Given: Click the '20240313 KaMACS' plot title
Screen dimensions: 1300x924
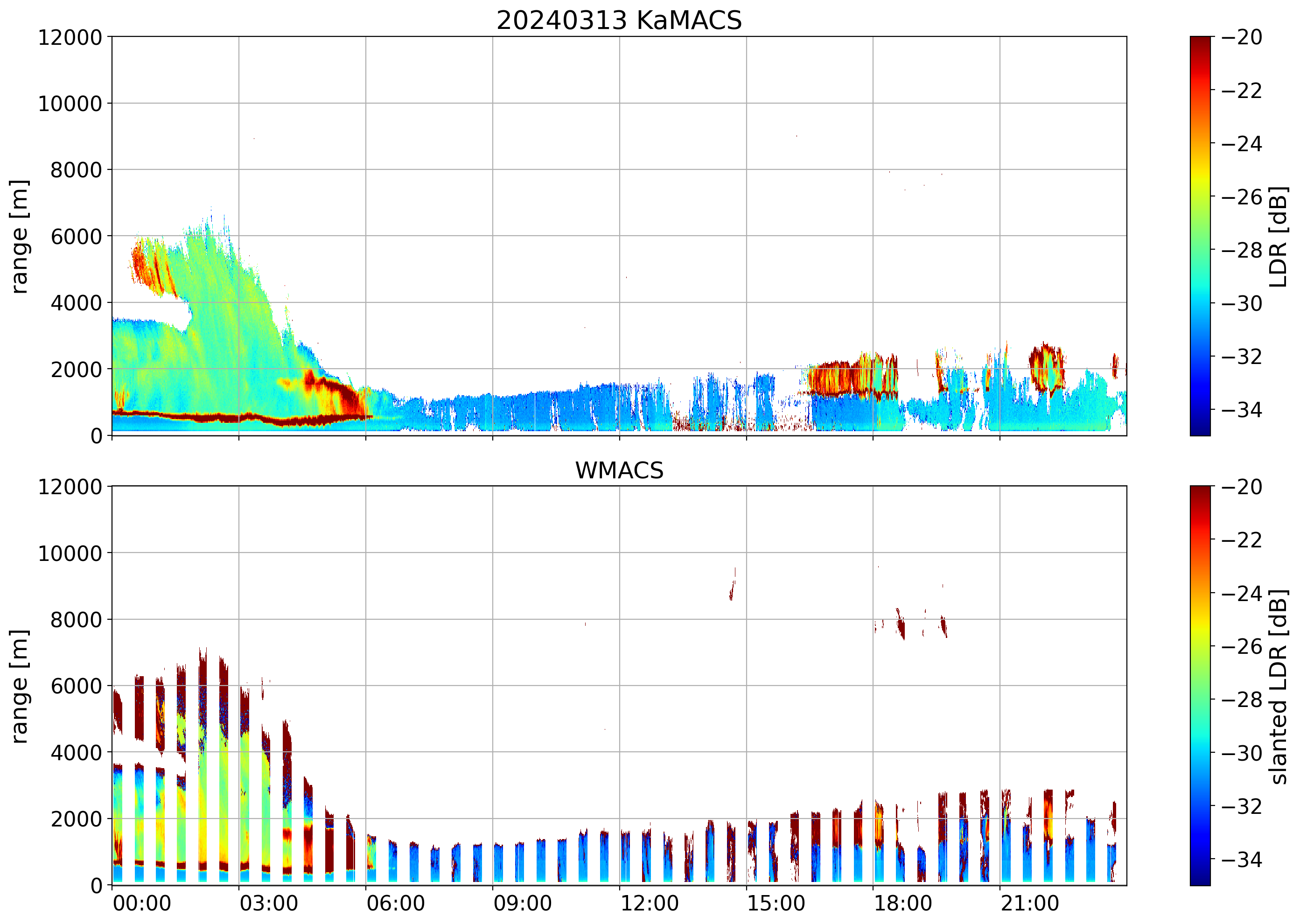Looking at the screenshot, I should (619, 21).
